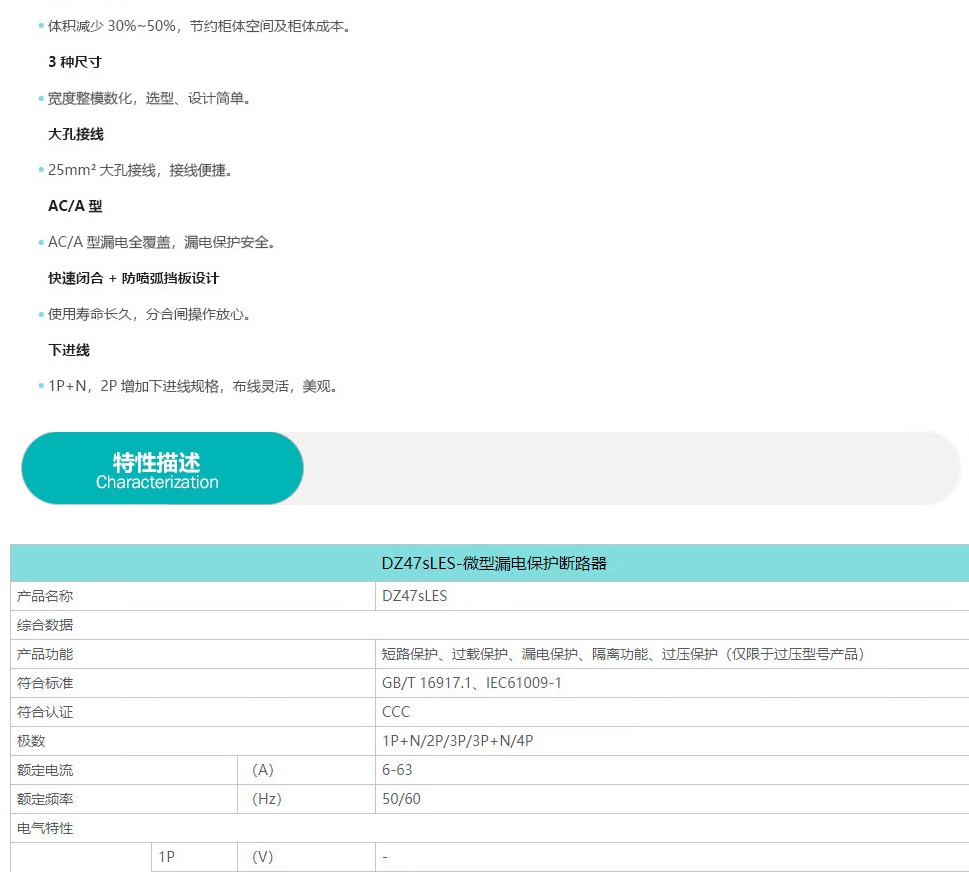
Task: Select the 综合数据 section row
Action: point(45,625)
